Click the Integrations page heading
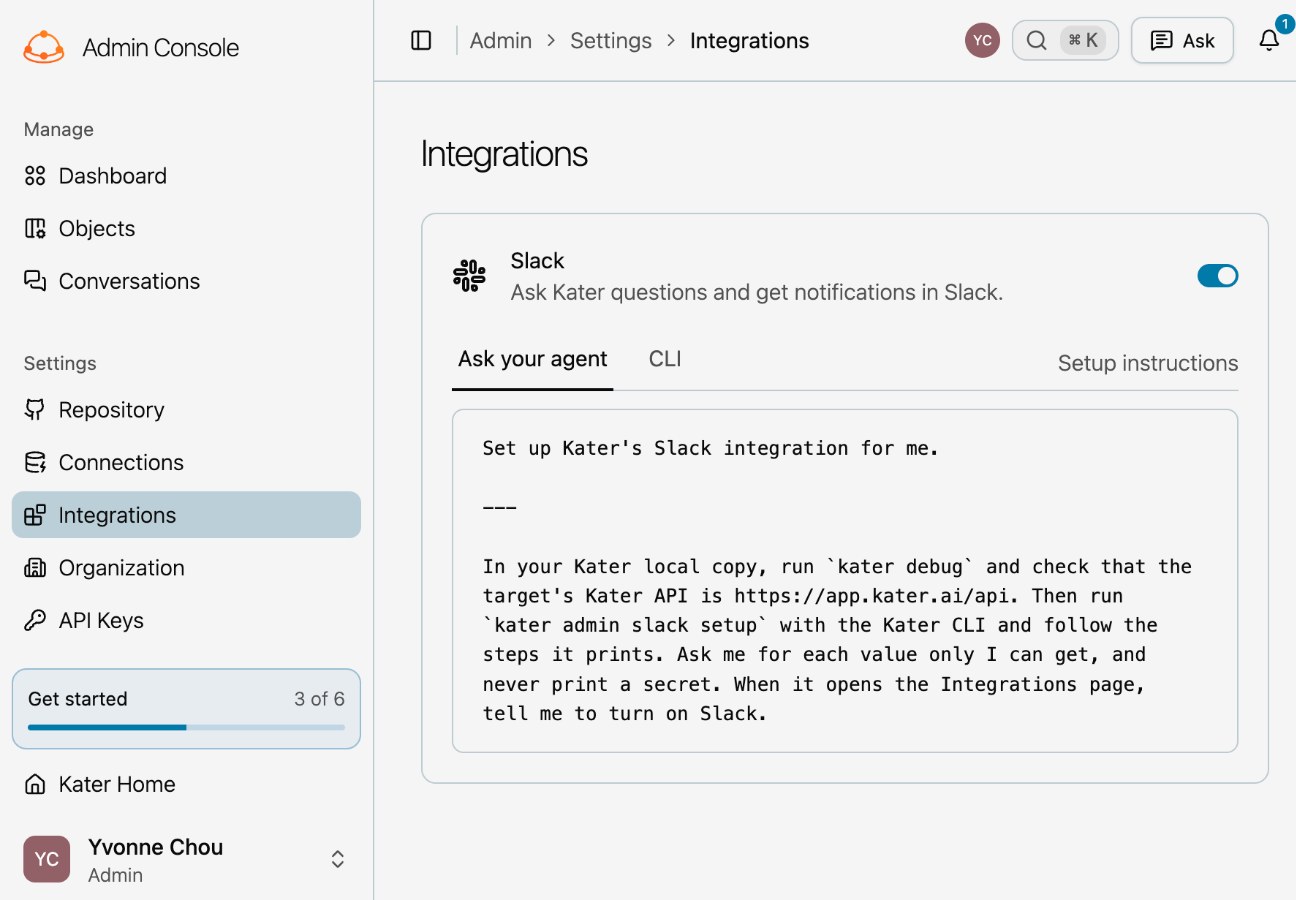 (504, 154)
